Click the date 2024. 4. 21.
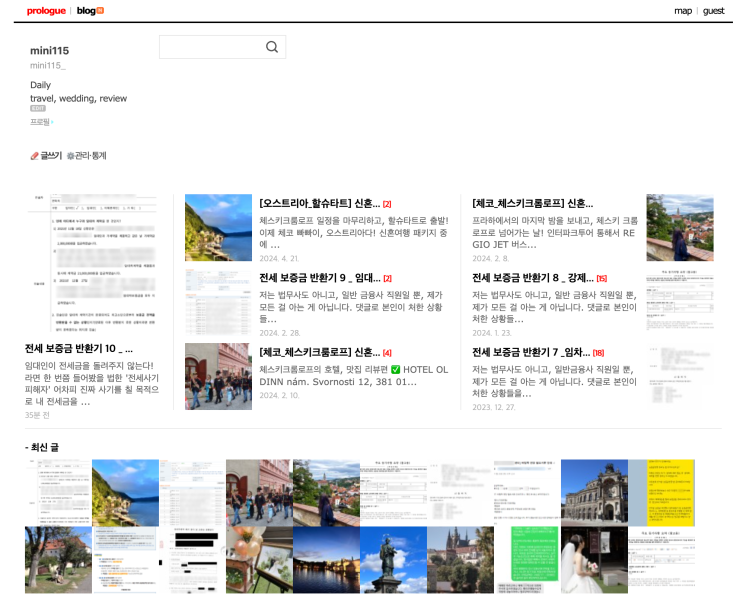Screen dimensions: 743x602 279,258
